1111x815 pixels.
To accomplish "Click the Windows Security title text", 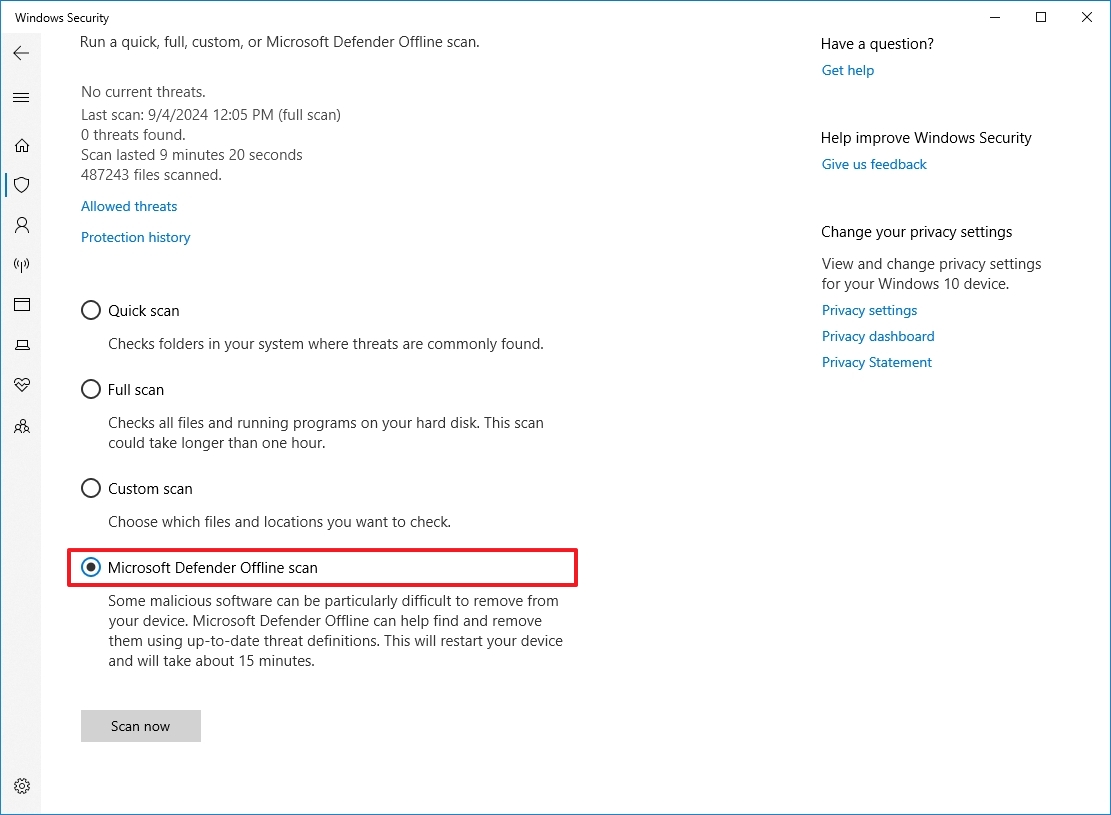I will click(x=62, y=18).
